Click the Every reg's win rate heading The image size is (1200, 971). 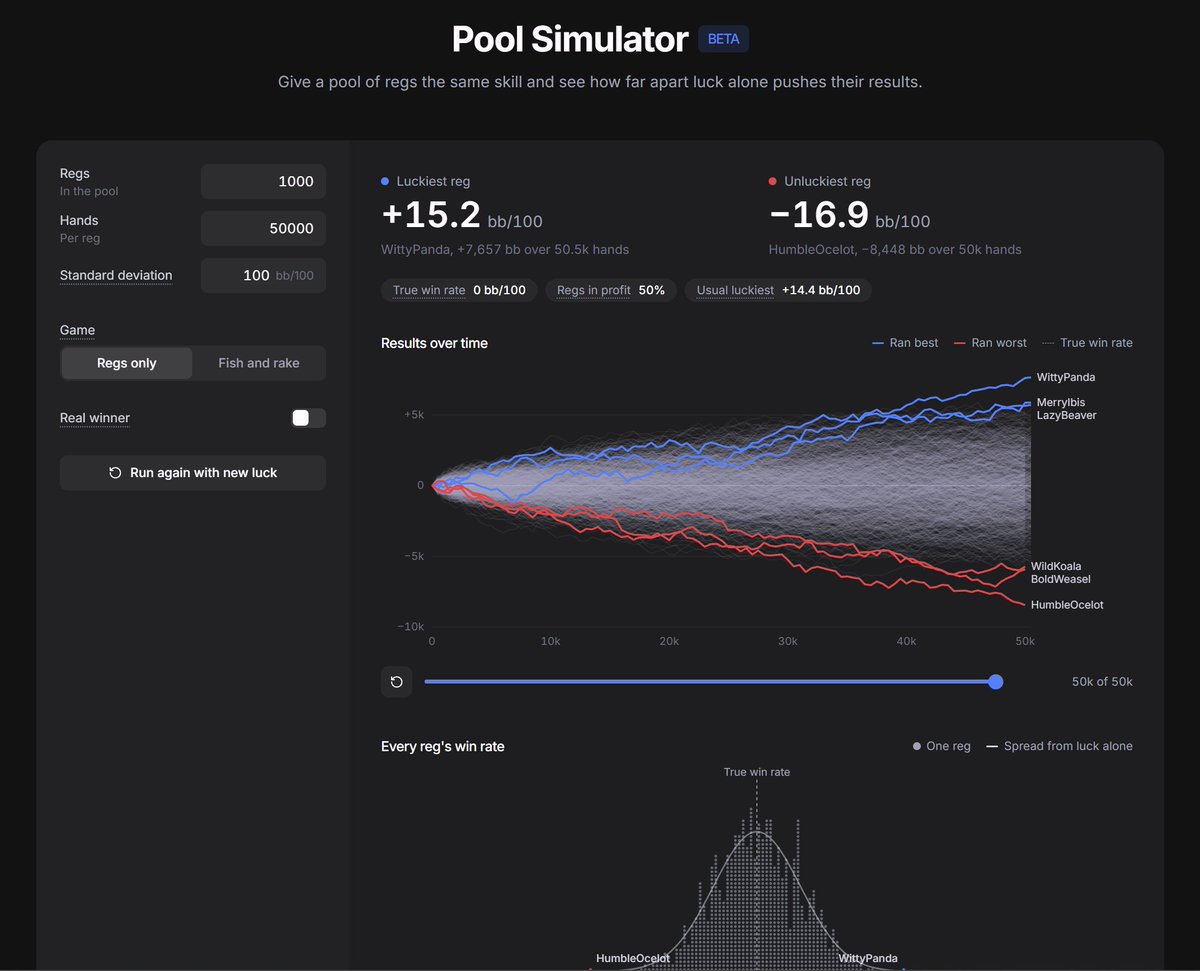(x=442, y=746)
